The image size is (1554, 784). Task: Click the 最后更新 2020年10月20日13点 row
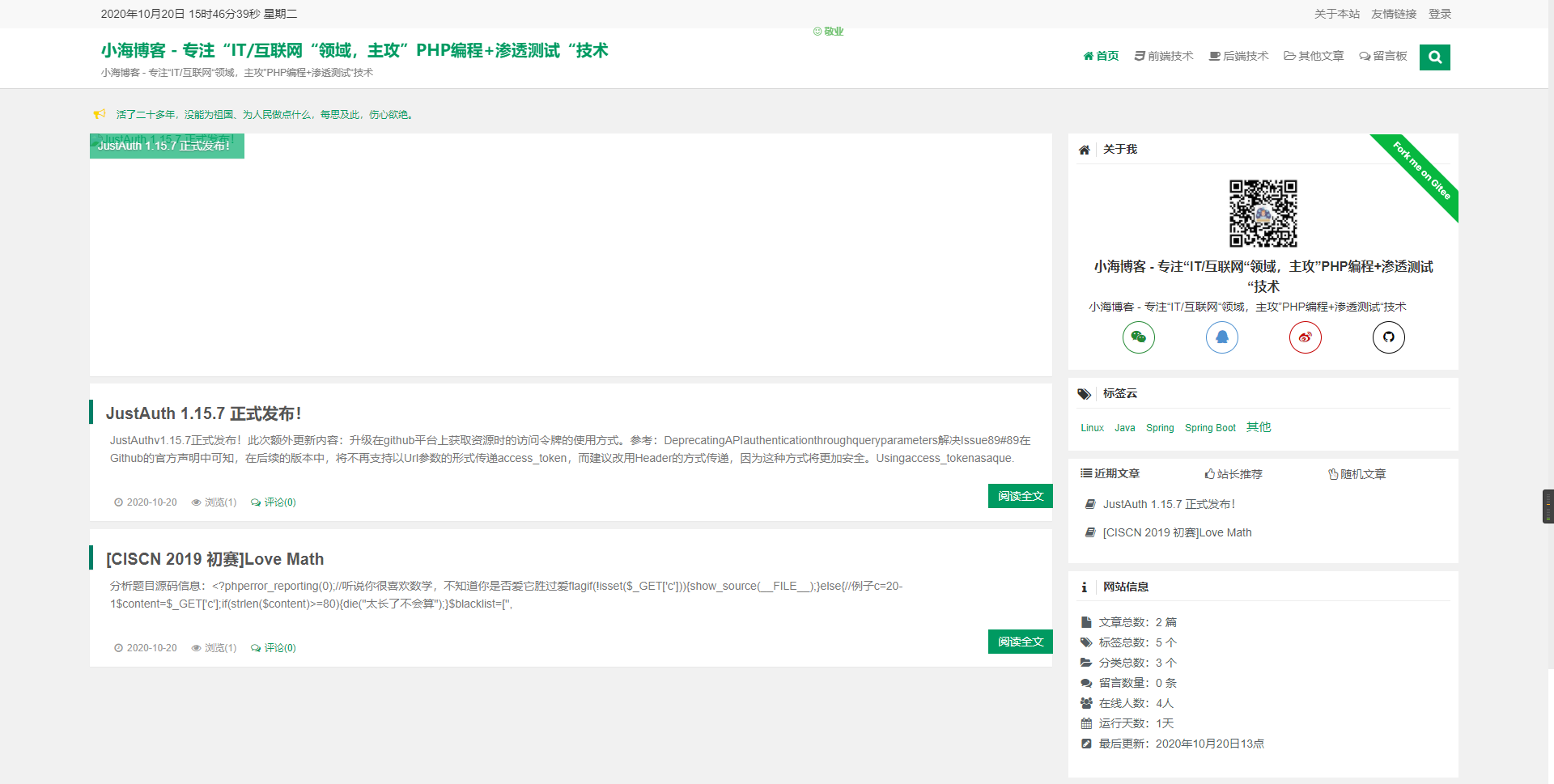click(x=1173, y=744)
